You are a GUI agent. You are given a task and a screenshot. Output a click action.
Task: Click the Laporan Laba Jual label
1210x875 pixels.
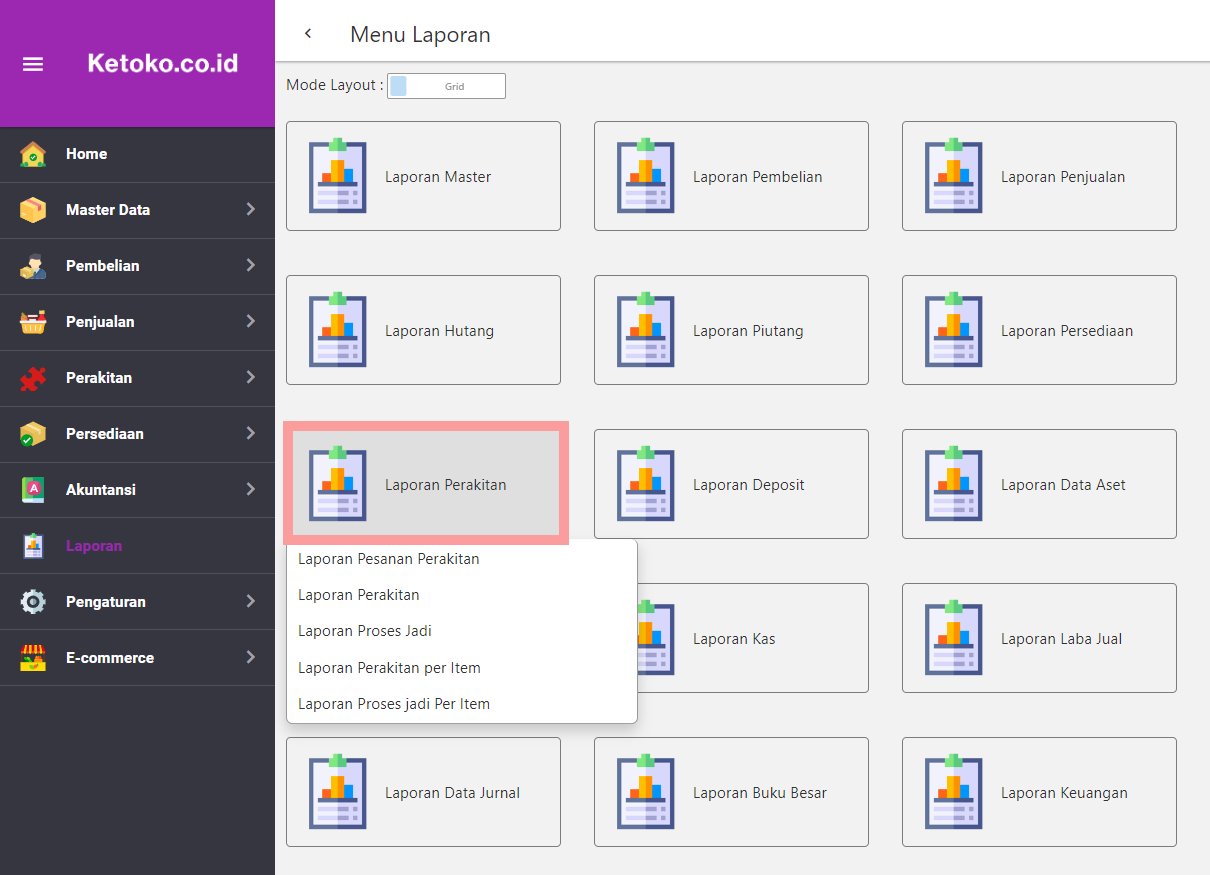pos(1062,639)
